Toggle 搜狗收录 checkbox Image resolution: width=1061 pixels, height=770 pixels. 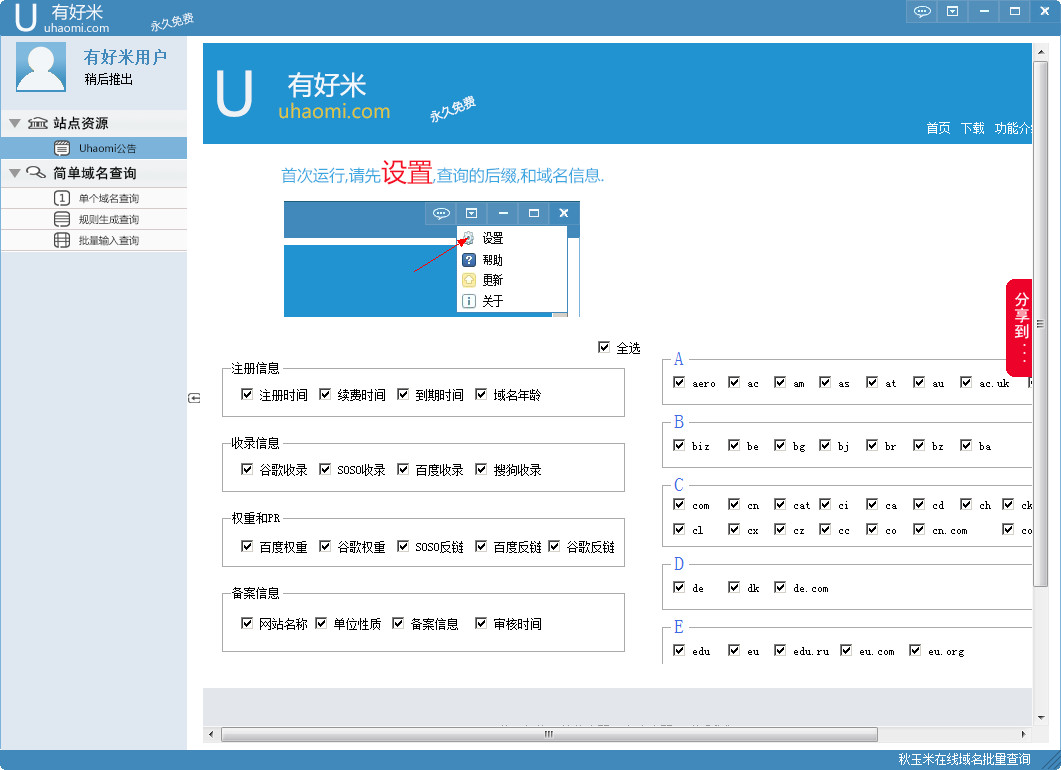coord(481,469)
